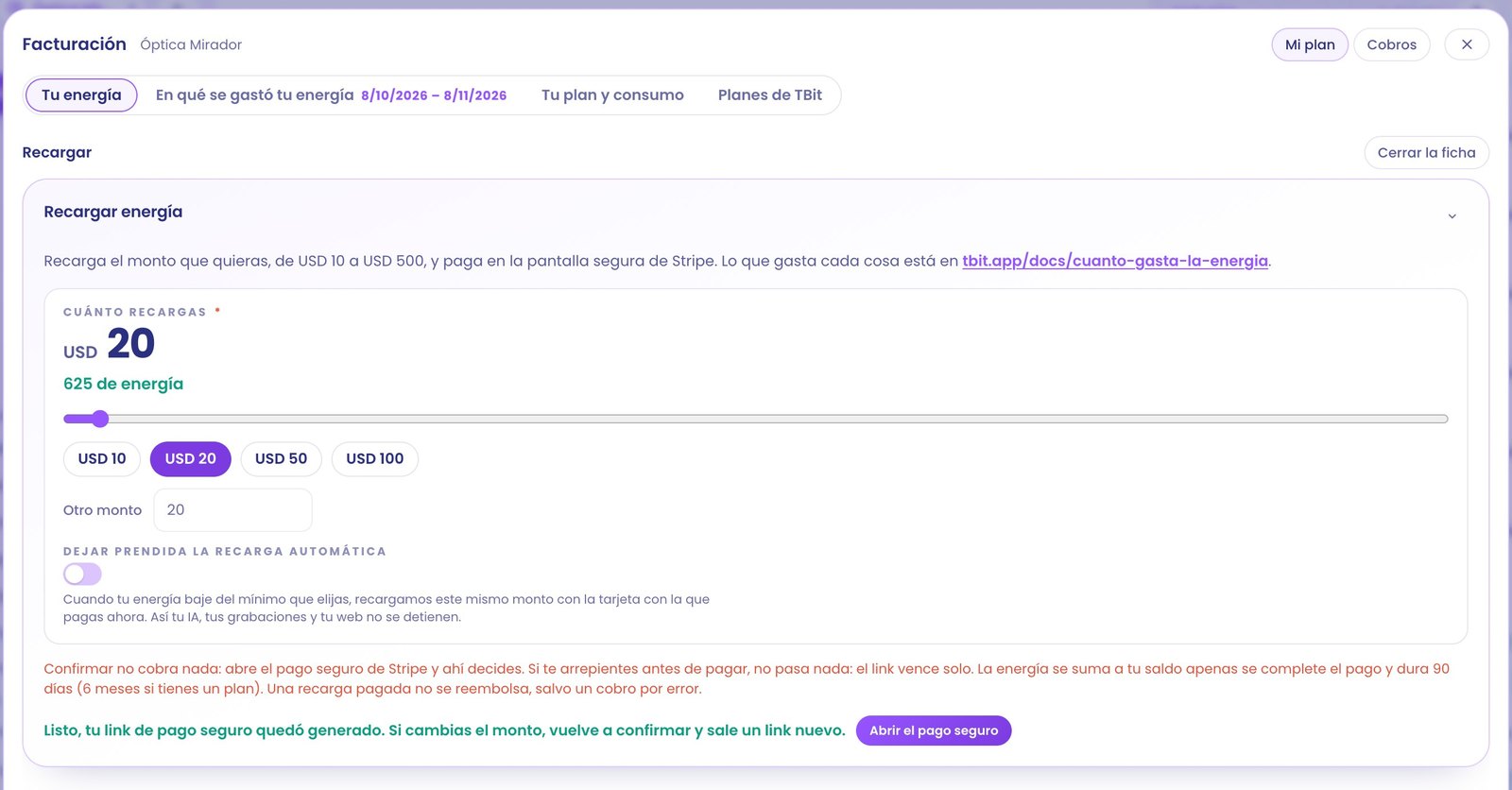This screenshot has width=1512, height=790.
Task: Click the date range 8/10/2026 – 8/11/2026
Action: coord(434,95)
